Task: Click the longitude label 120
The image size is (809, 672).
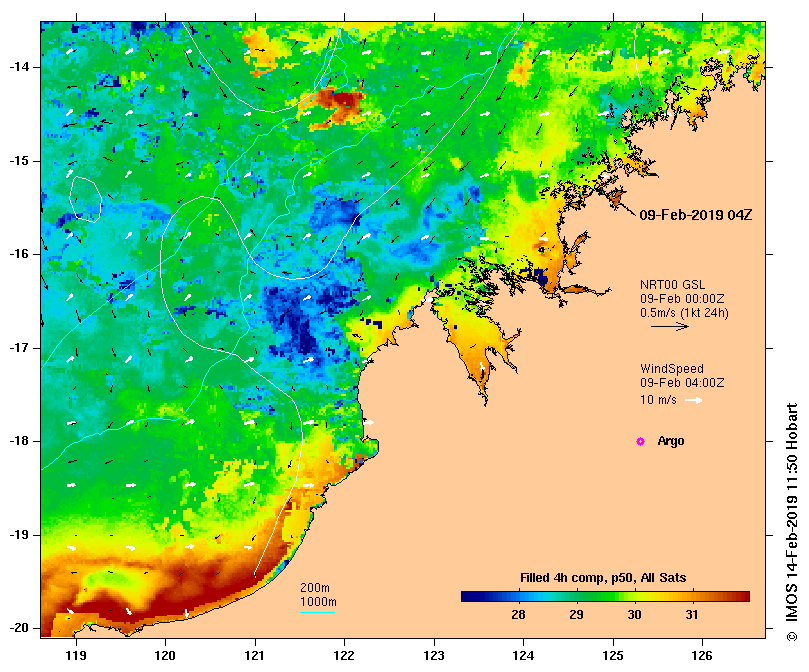Action: pyautogui.click(x=165, y=655)
